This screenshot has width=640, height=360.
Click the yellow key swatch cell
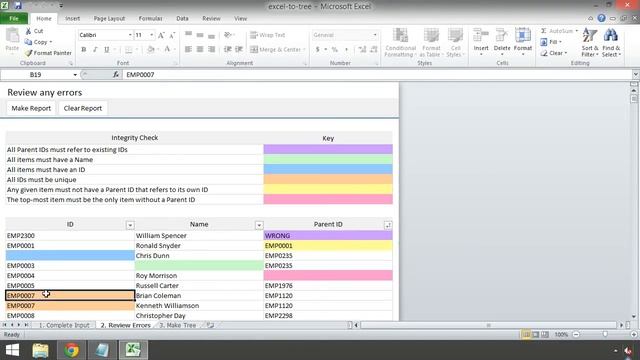point(328,189)
